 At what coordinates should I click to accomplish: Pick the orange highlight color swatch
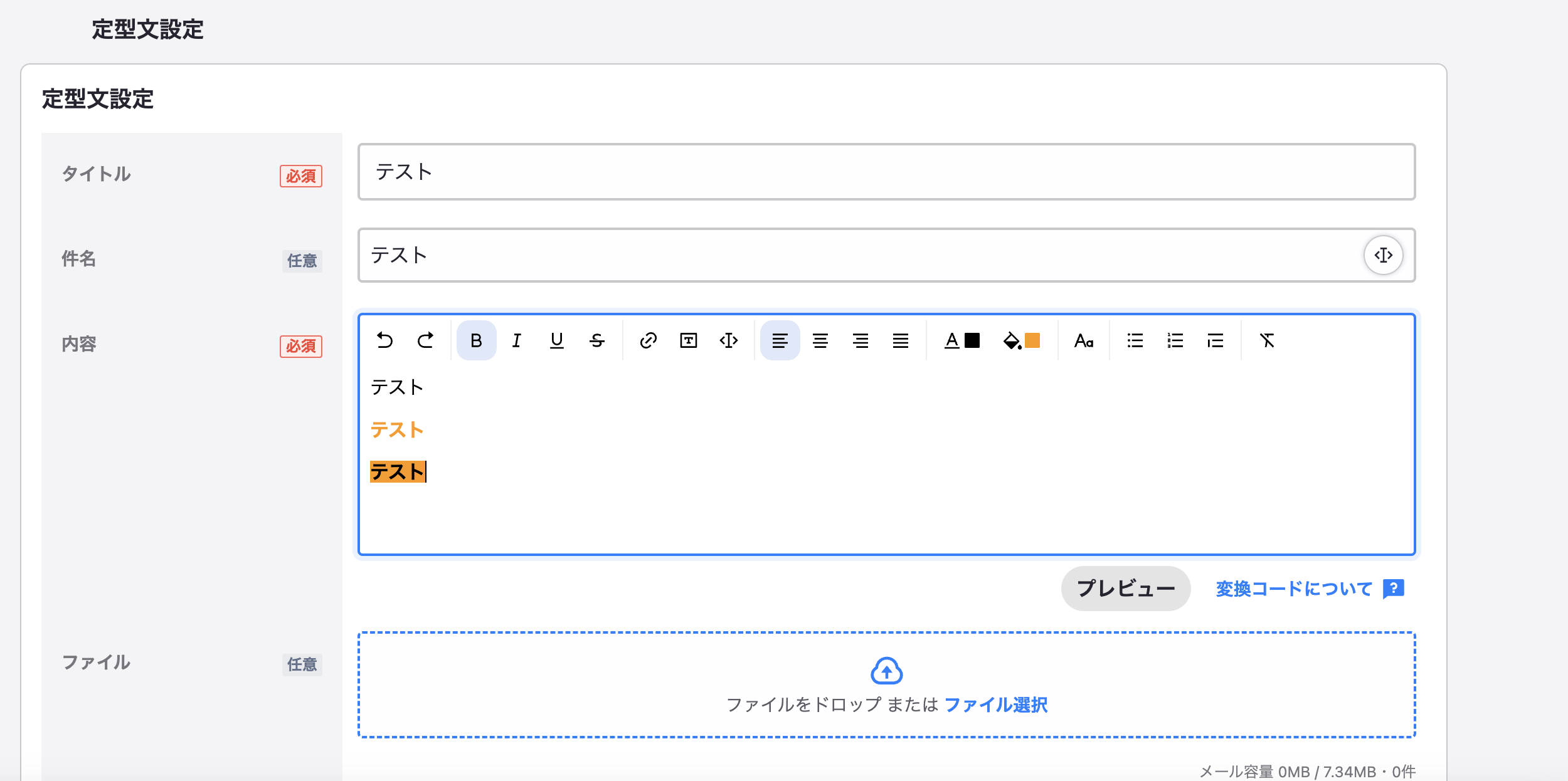click(x=1032, y=340)
